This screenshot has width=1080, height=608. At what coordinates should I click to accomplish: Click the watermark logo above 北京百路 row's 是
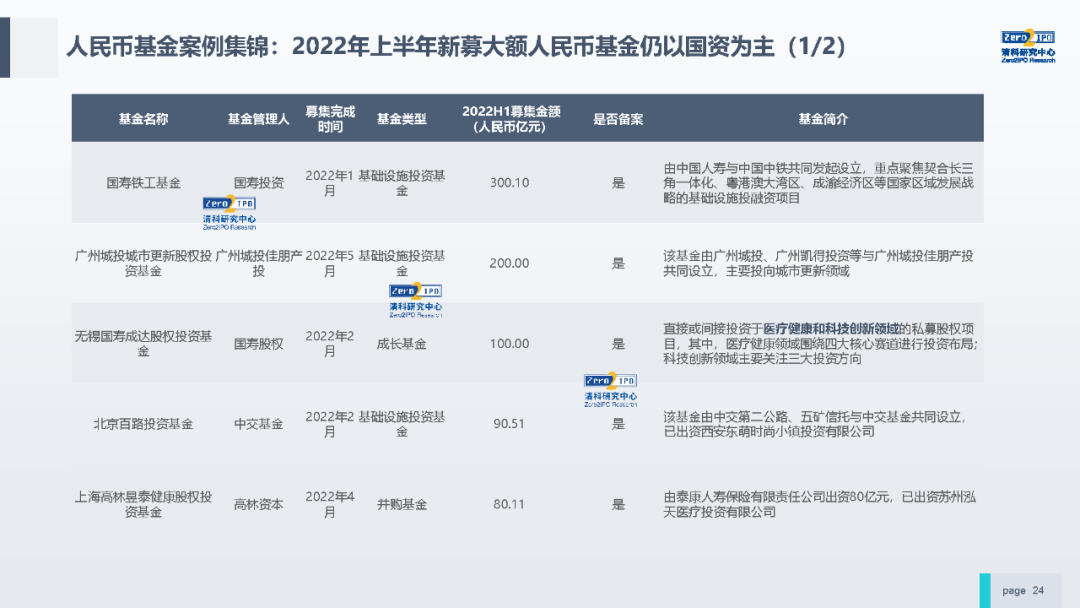pyautogui.click(x=610, y=389)
